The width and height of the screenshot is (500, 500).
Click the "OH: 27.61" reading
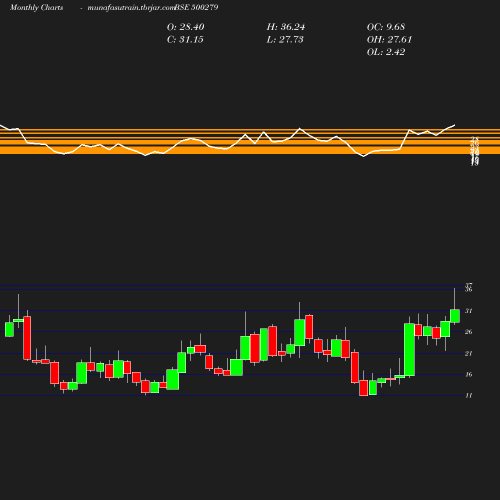pos(389,40)
